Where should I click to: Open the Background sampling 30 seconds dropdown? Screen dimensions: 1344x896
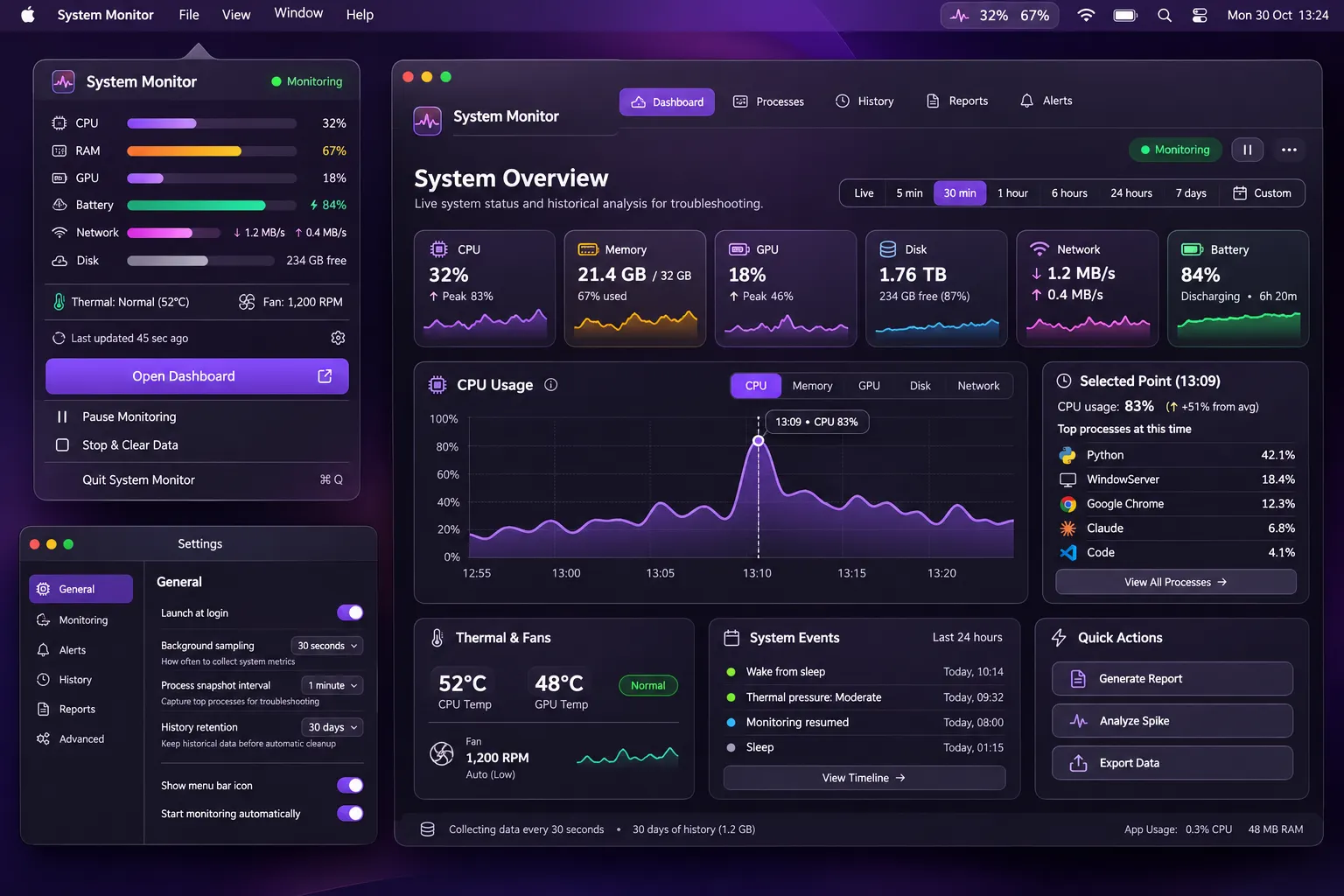327,646
